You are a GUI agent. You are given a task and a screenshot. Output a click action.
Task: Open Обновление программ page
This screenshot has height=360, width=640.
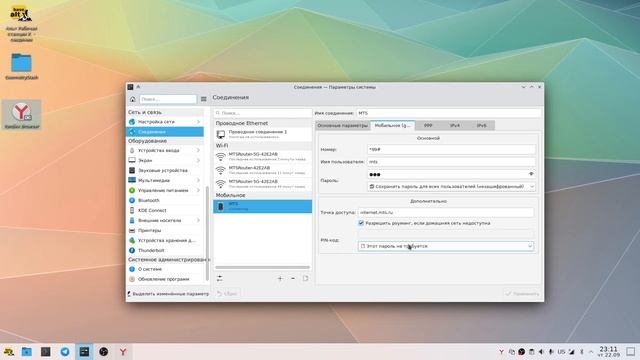pyautogui.click(x=165, y=279)
